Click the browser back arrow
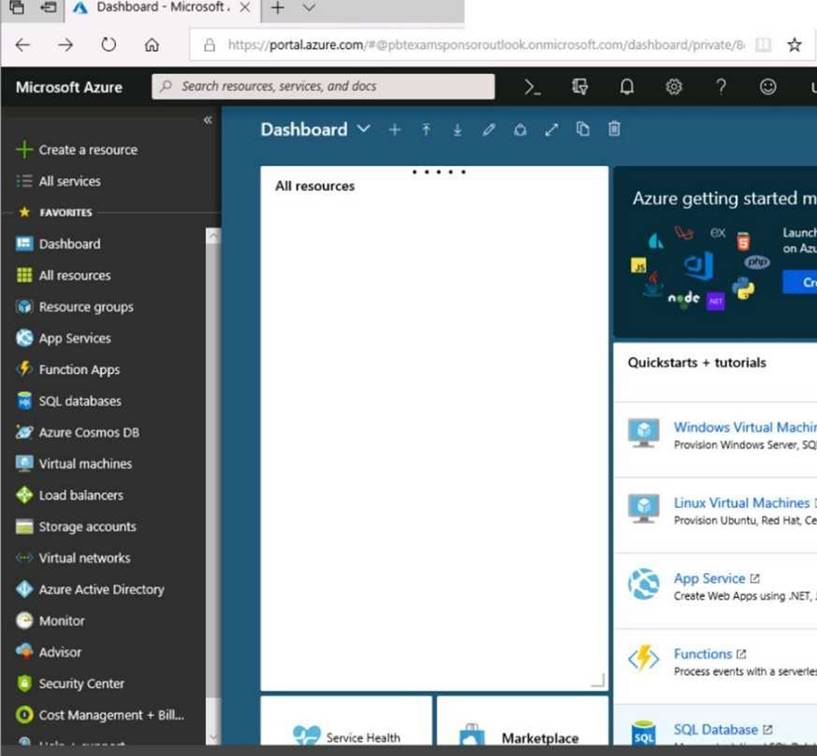The image size is (817, 756). [22, 45]
